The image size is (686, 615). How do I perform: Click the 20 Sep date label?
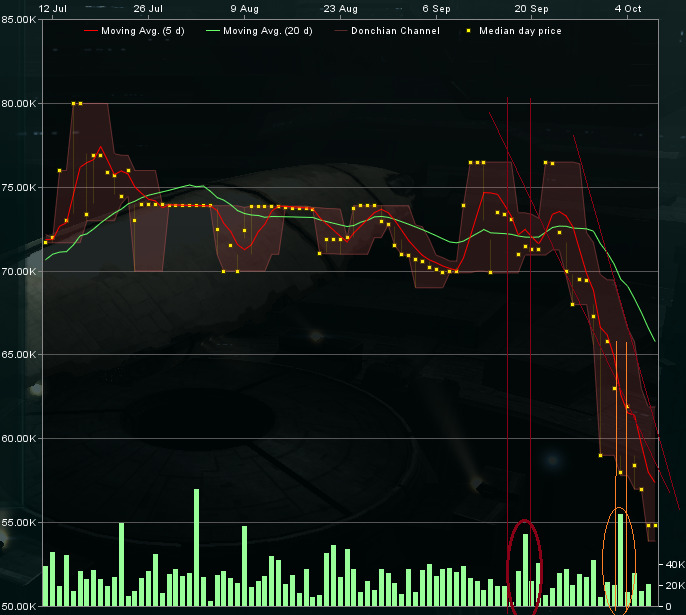(x=531, y=8)
